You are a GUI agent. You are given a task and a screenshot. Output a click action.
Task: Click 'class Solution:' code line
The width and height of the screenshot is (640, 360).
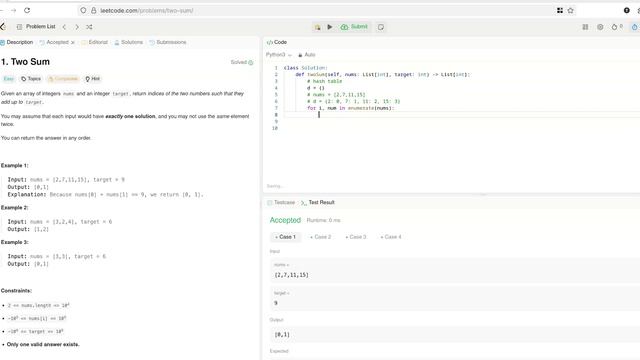pyautogui.click(x=306, y=68)
